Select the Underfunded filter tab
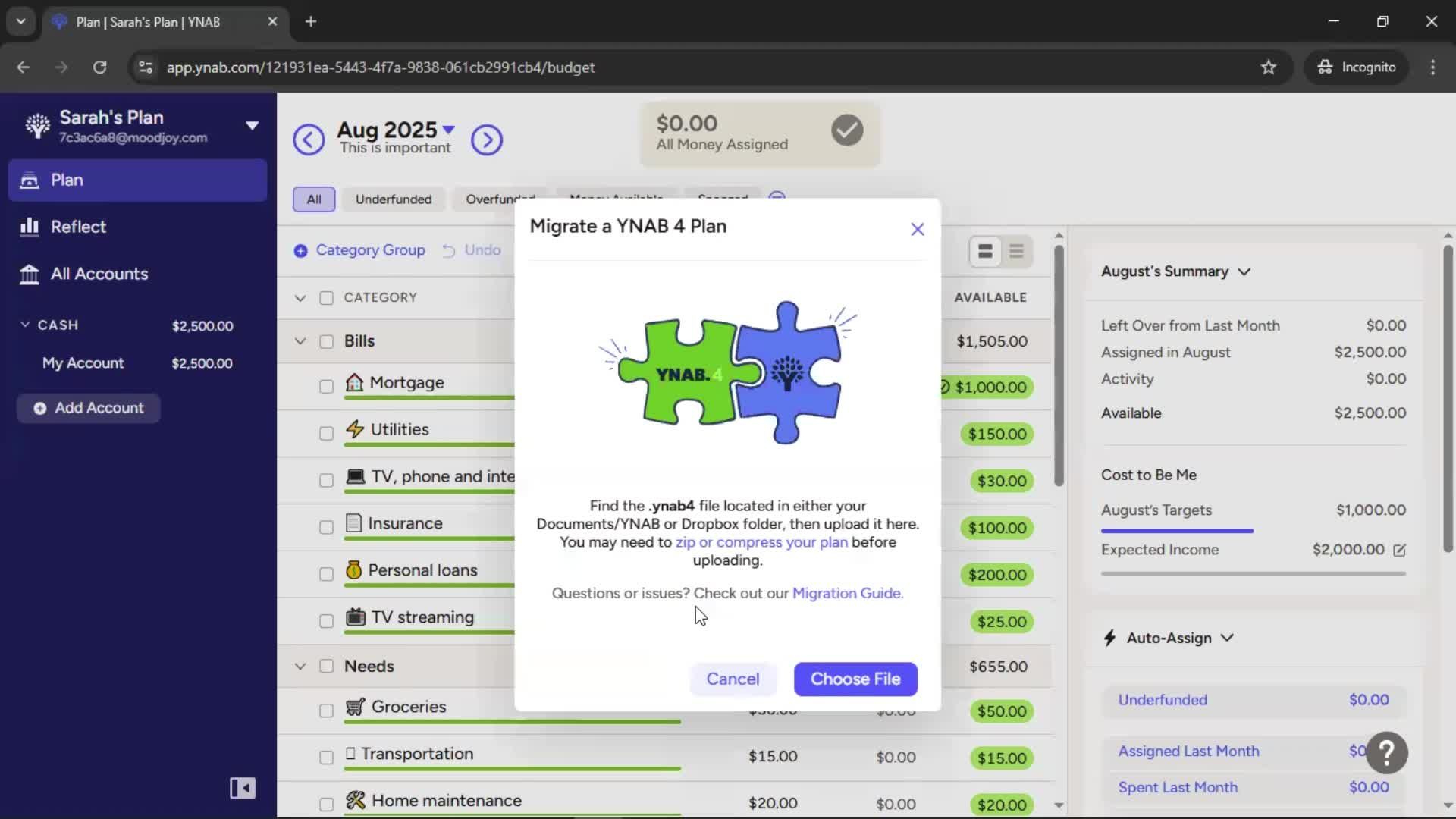This screenshot has width=1456, height=819. tap(394, 199)
